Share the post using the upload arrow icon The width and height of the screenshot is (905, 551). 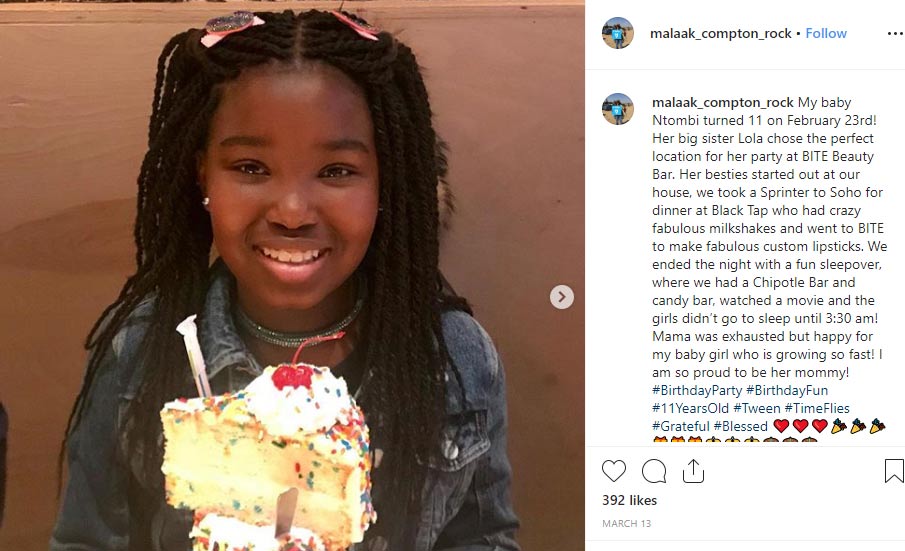(x=693, y=471)
